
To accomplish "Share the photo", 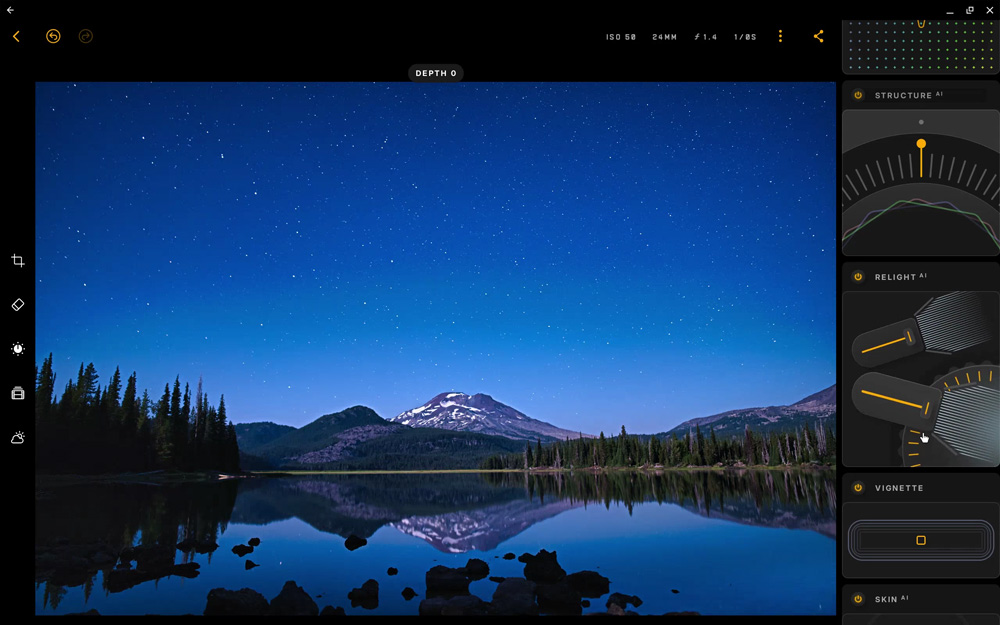I will 818,36.
